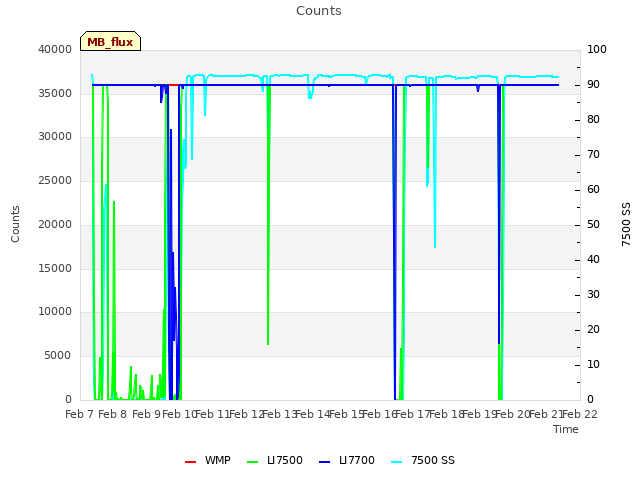The height and width of the screenshot is (480, 640).
Task: Click the 25000 left axis tick label
Action: point(55,180)
